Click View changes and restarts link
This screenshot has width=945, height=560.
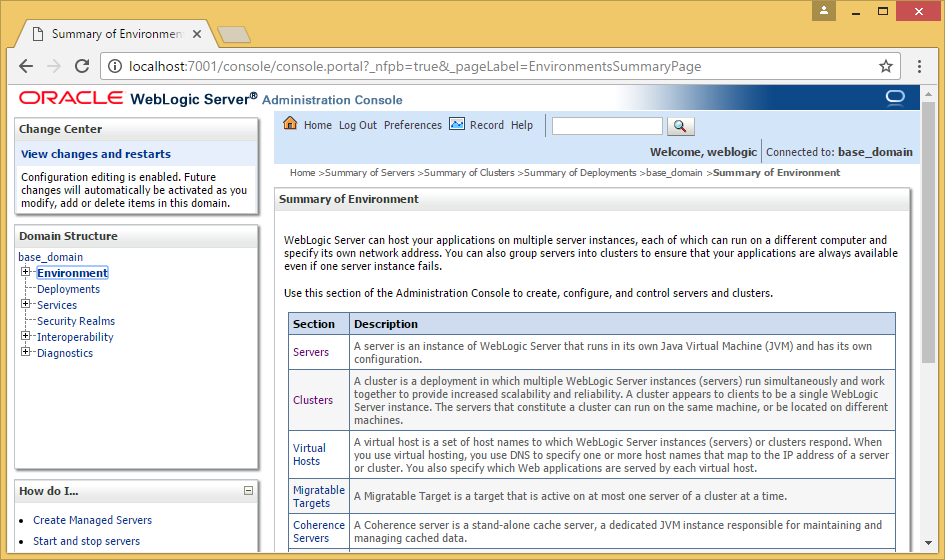pyautogui.click(x=96, y=154)
